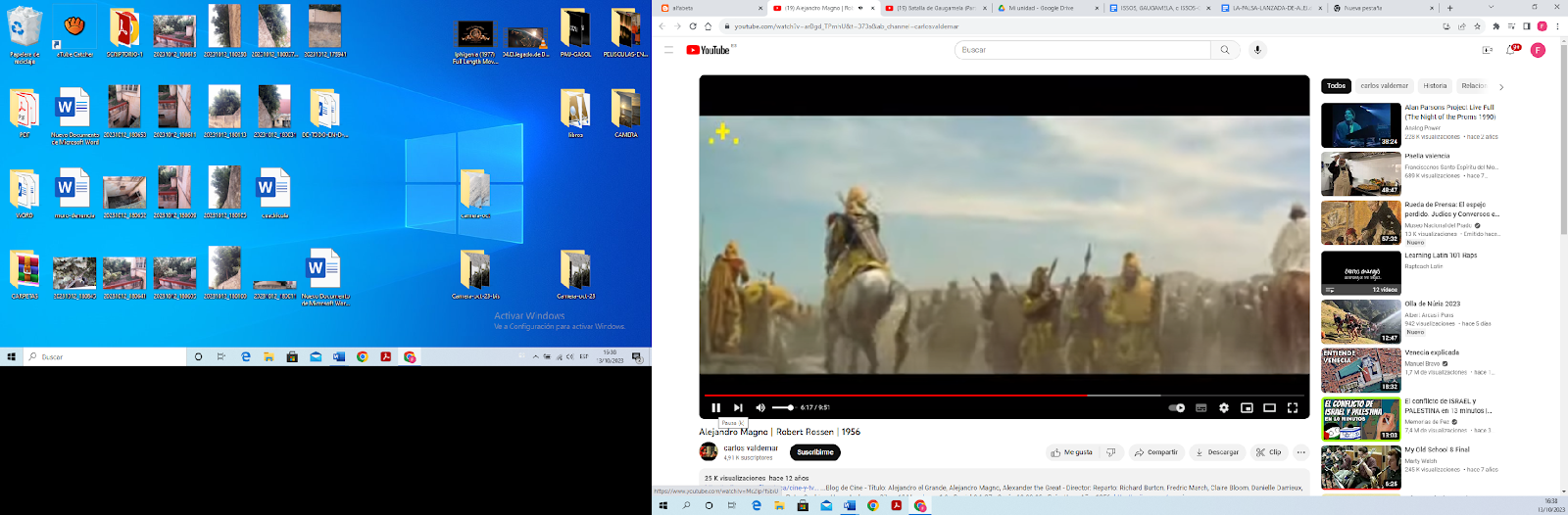Go to YouTube home via logo
The width and height of the screenshot is (1568, 515).
coord(709,50)
